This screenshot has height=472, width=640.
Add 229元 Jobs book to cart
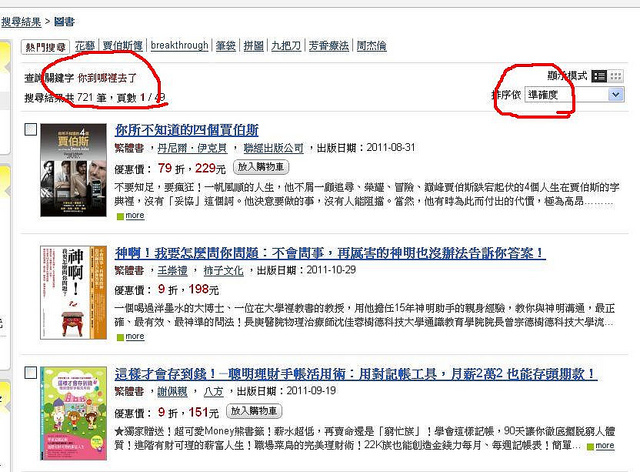point(261,167)
